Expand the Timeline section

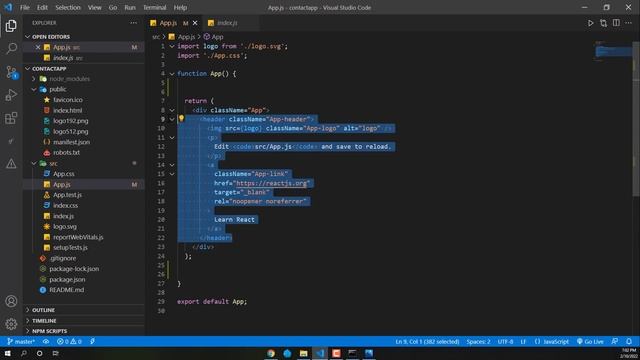44,321
